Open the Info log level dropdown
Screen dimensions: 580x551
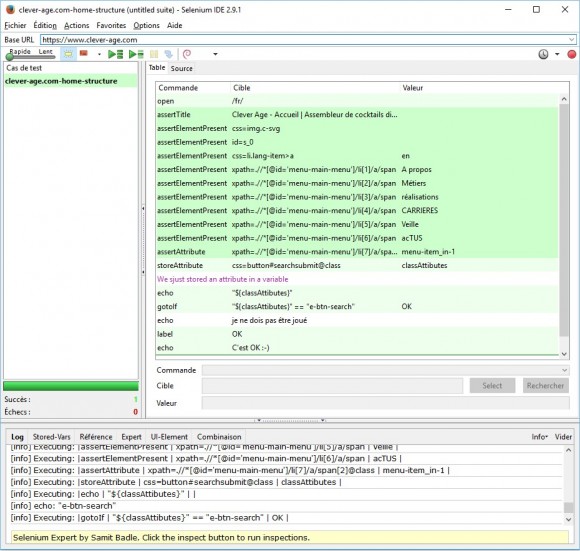point(539,437)
